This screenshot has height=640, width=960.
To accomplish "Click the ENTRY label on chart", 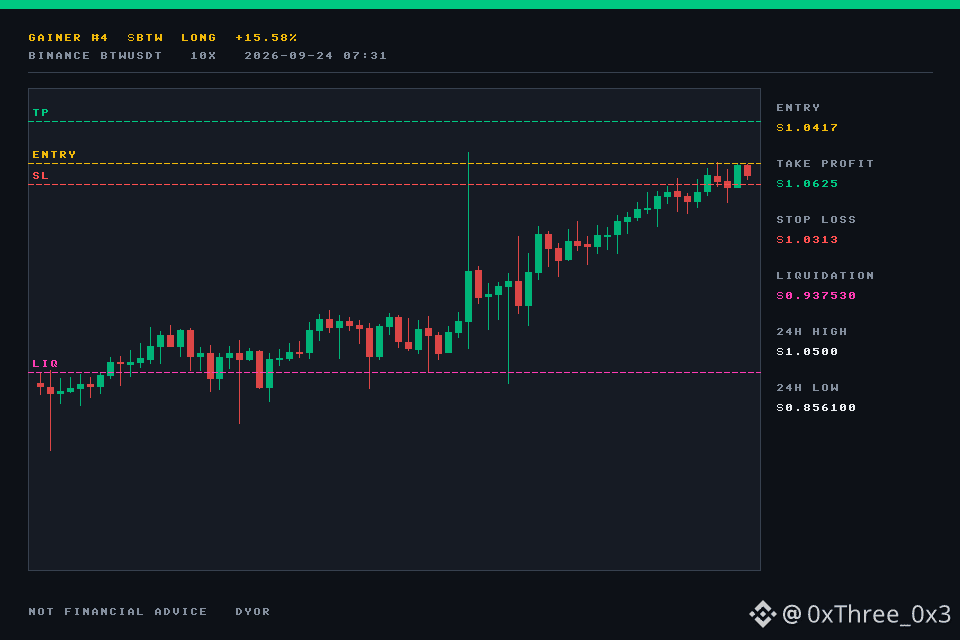I will pos(54,154).
